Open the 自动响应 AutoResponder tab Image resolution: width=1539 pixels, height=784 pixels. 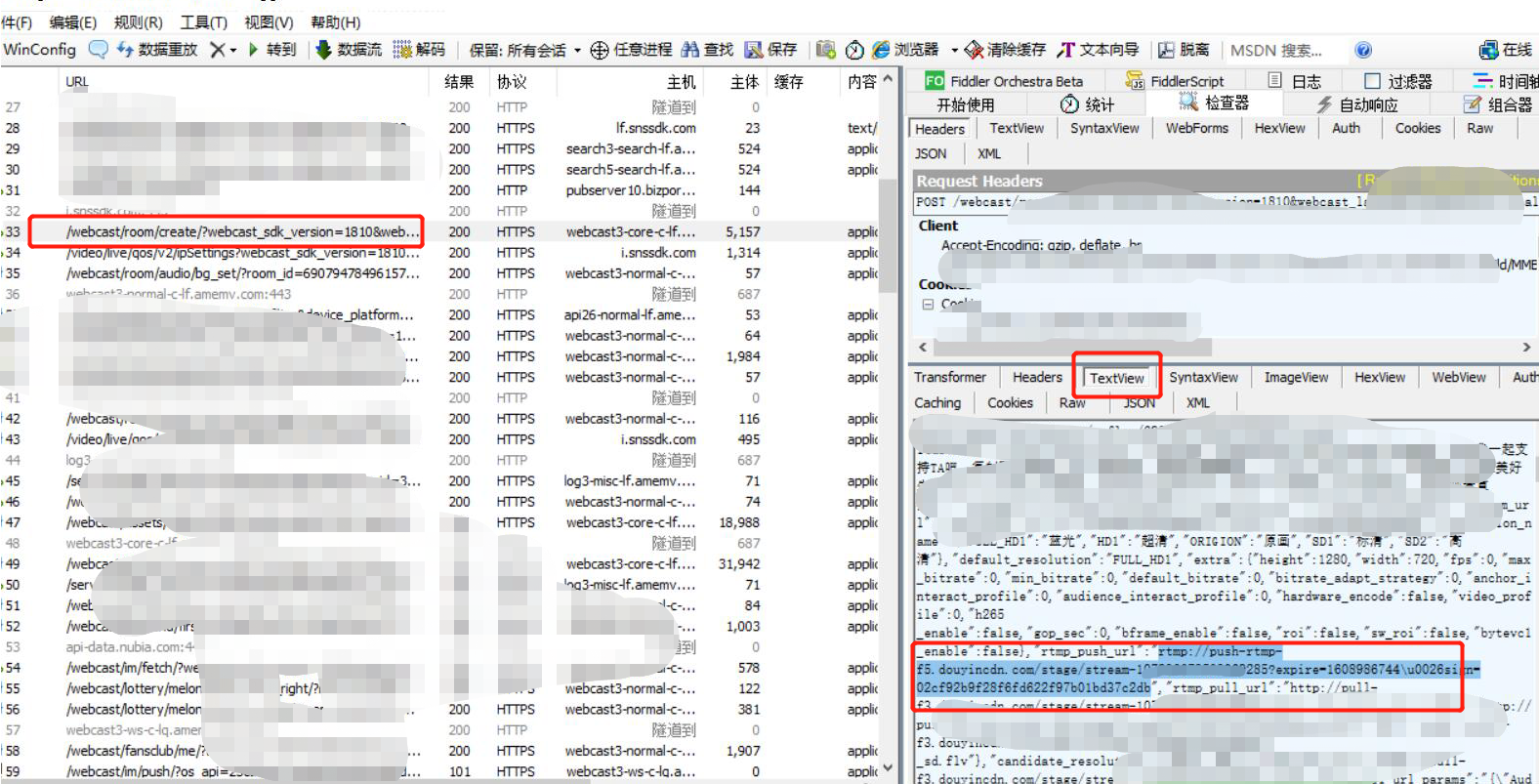tap(1356, 104)
